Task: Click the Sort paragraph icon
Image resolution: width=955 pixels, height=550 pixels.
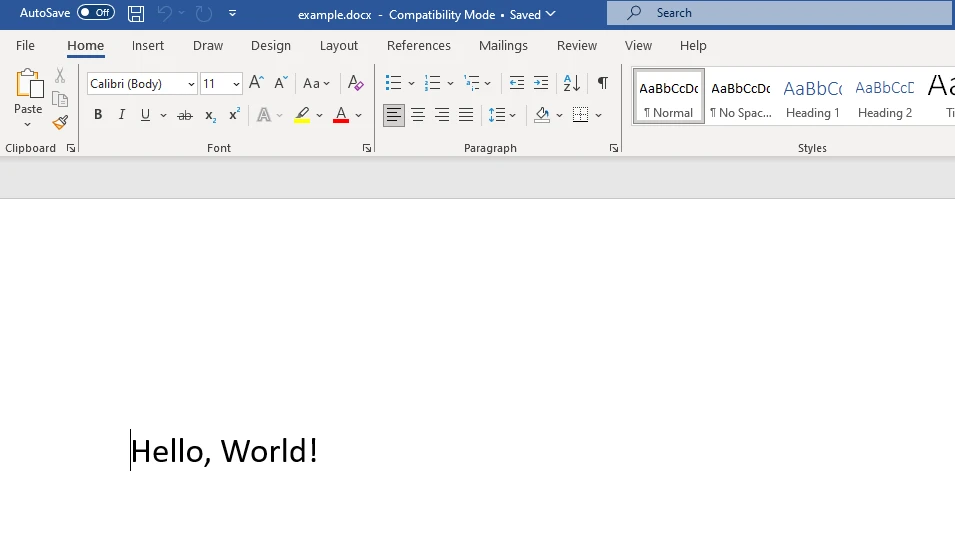Action: pyautogui.click(x=571, y=84)
